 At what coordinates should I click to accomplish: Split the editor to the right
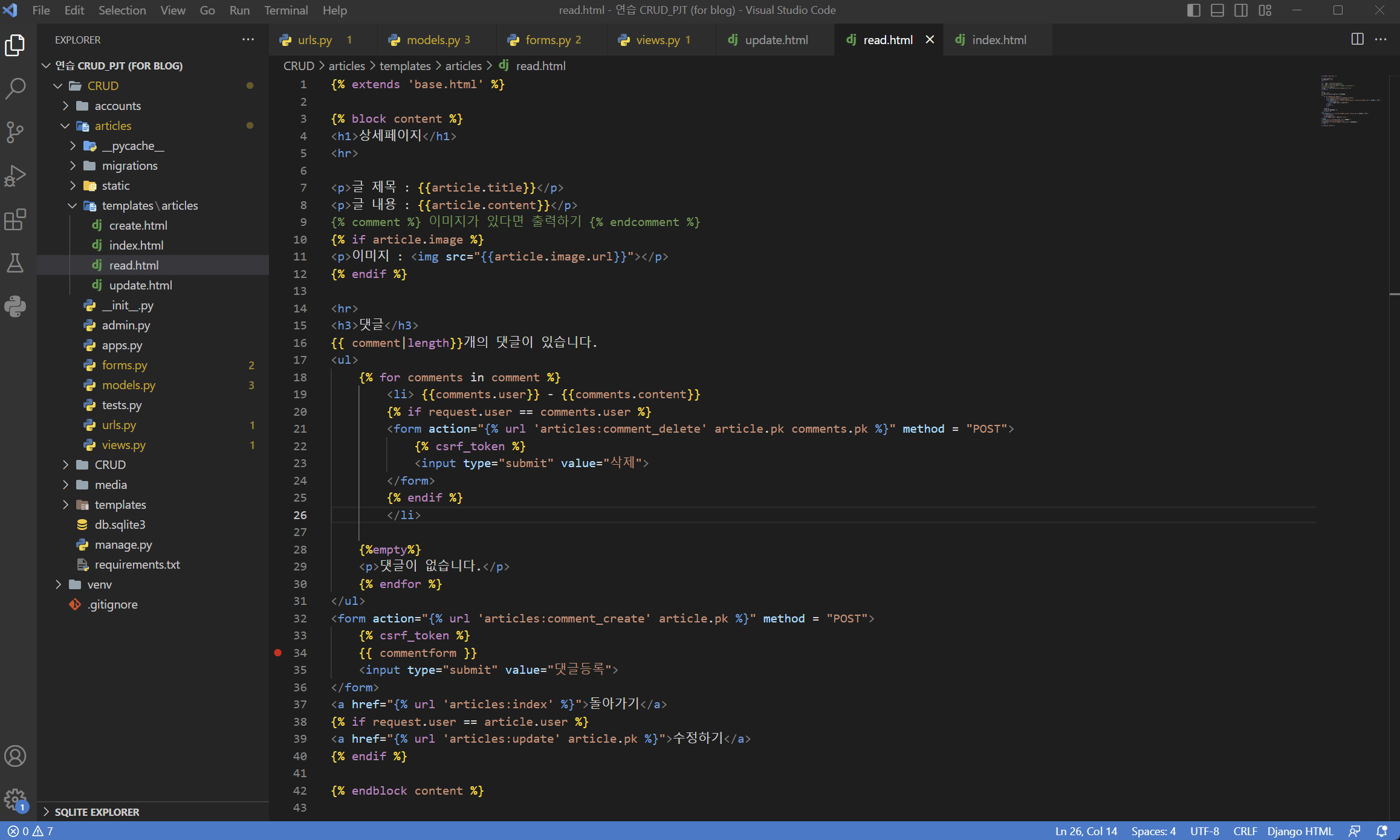(x=1357, y=39)
